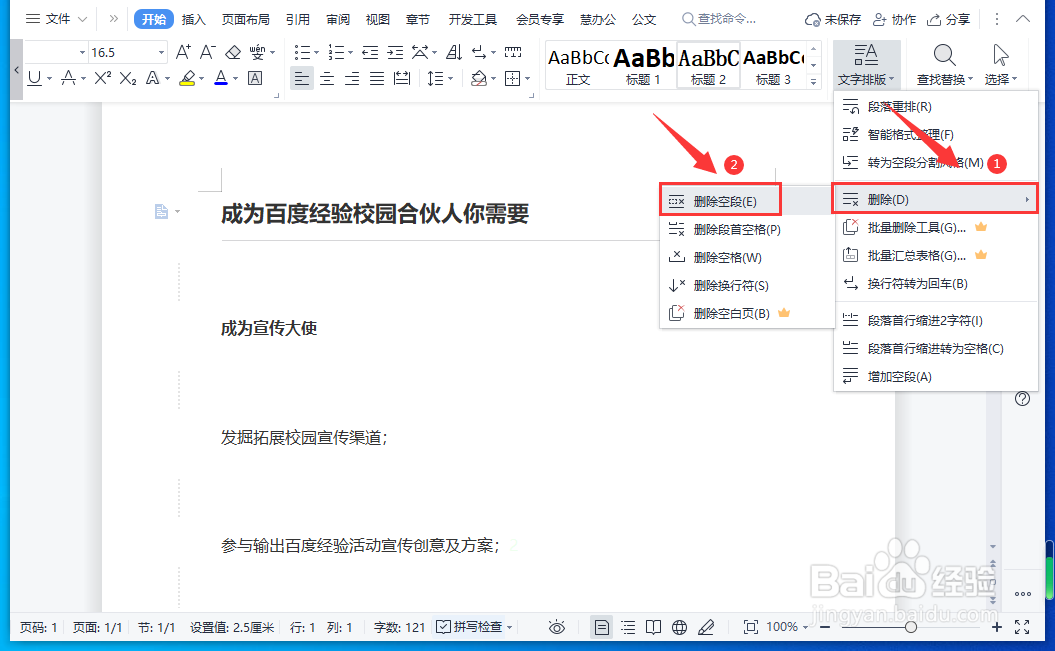This screenshot has height=651, width=1055.
Task: Apply the 正文 style
Action: pos(578,65)
